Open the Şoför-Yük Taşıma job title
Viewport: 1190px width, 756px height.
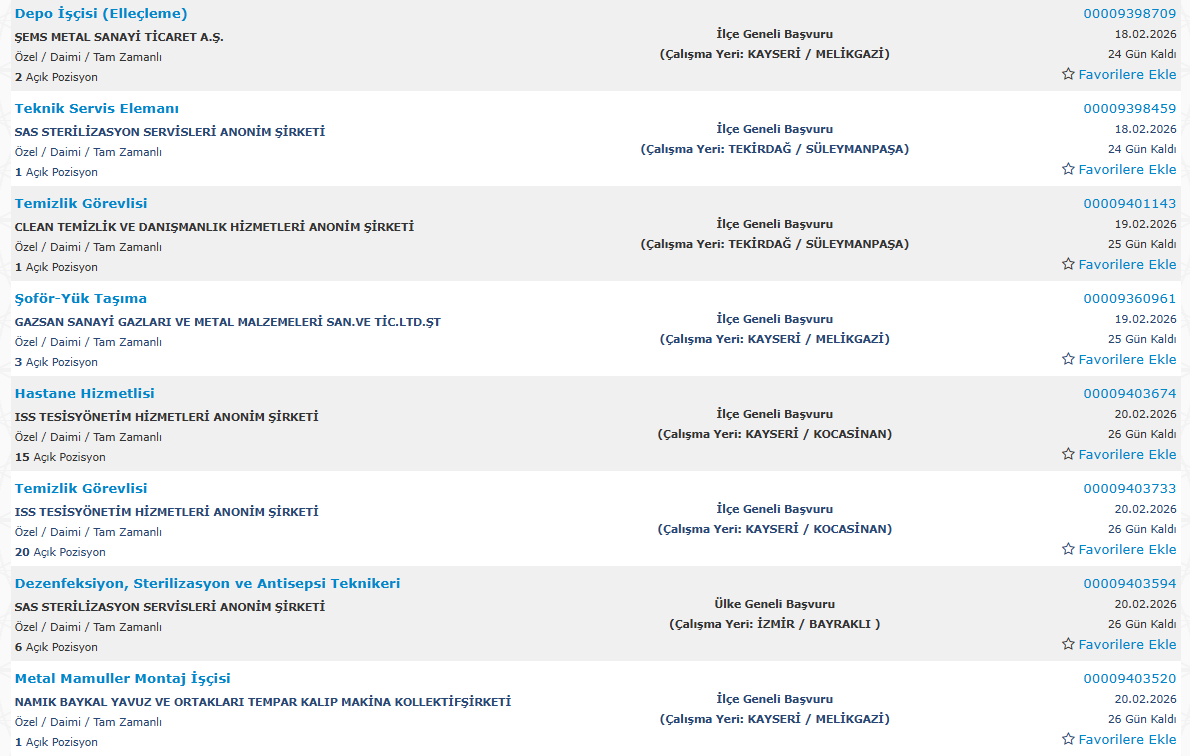81,298
